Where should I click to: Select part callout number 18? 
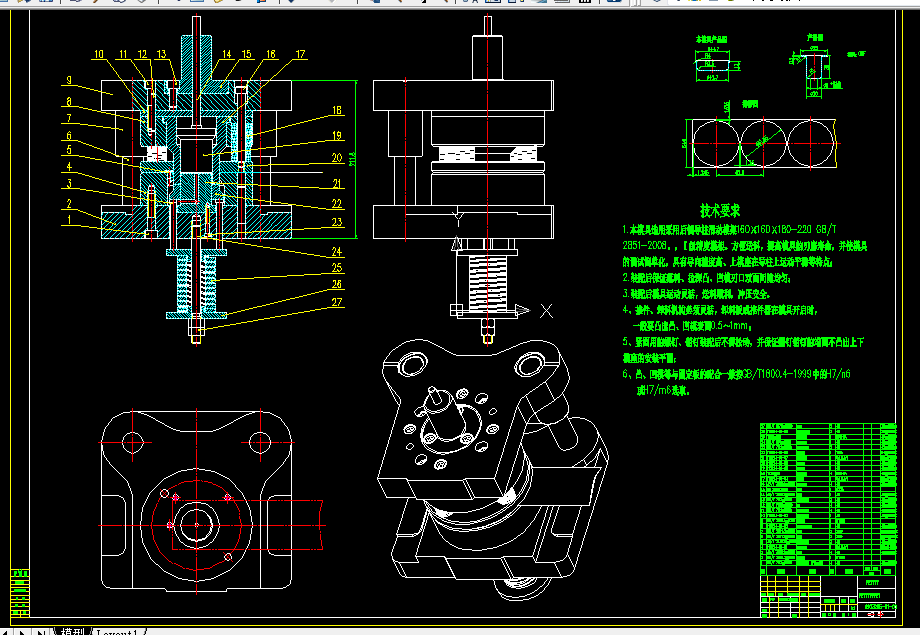337,110
